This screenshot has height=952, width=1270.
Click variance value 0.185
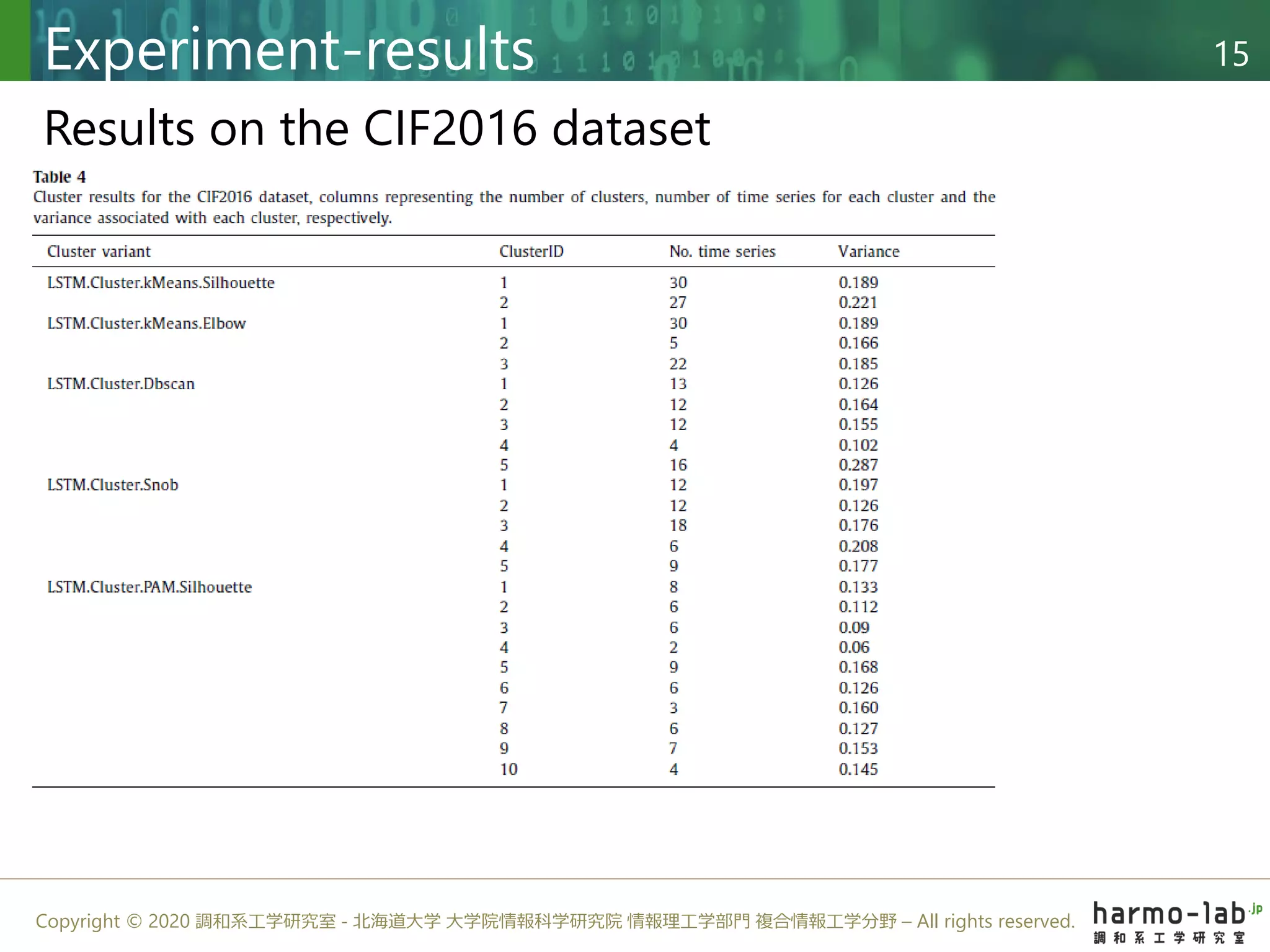point(858,364)
